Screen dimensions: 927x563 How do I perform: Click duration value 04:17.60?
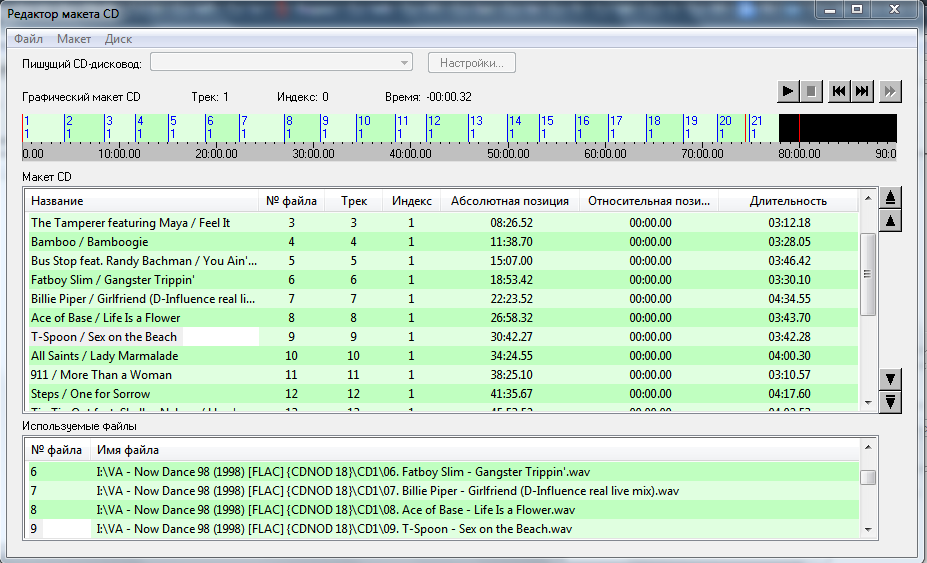click(789, 393)
